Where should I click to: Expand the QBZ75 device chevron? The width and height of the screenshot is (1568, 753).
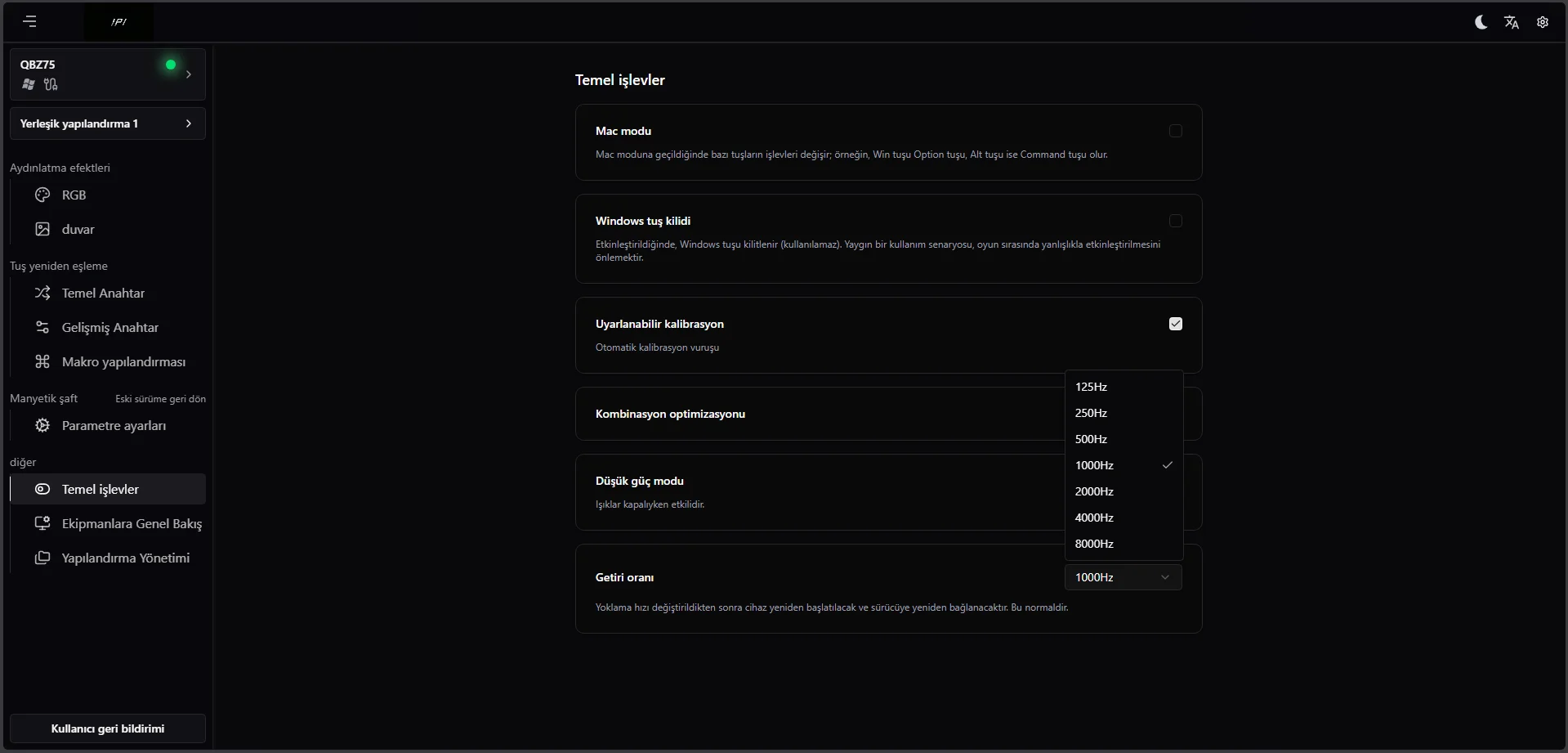click(x=189, y=74)
